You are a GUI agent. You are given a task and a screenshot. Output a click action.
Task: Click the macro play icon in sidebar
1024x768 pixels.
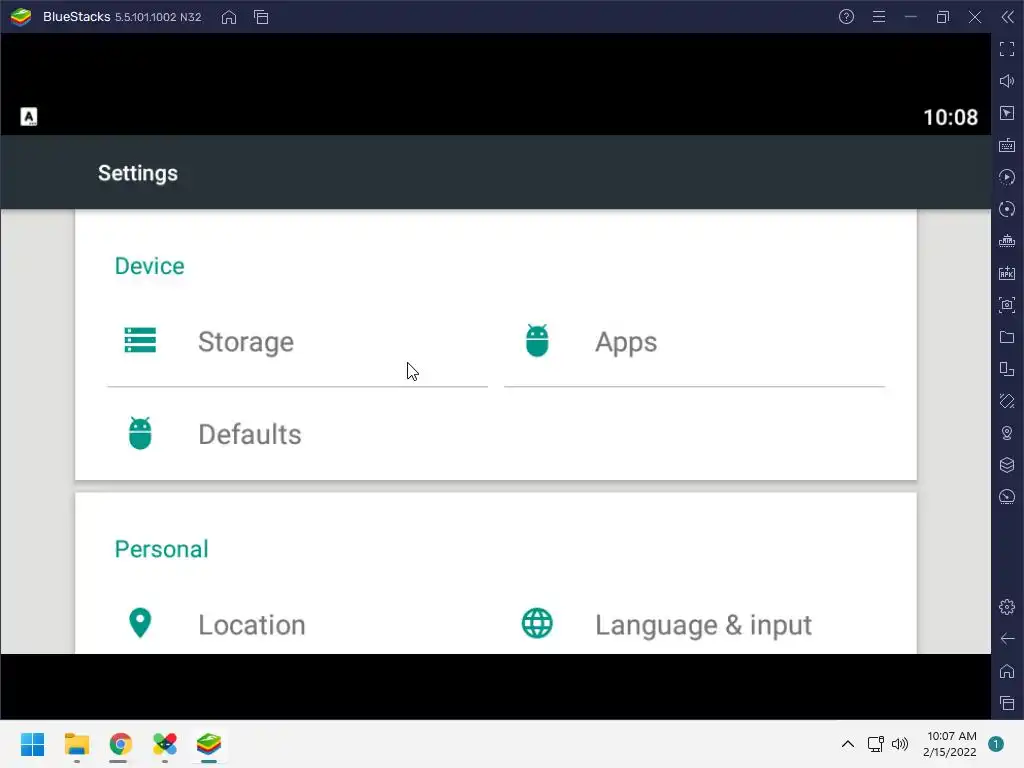[x=1007, y=177]
